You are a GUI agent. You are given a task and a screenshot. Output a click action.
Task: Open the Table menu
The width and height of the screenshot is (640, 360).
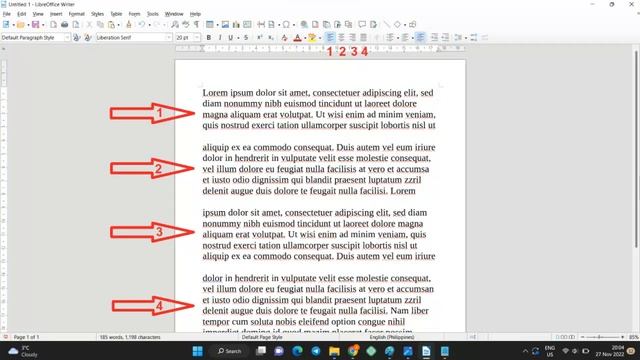click(x=116, y=14)
